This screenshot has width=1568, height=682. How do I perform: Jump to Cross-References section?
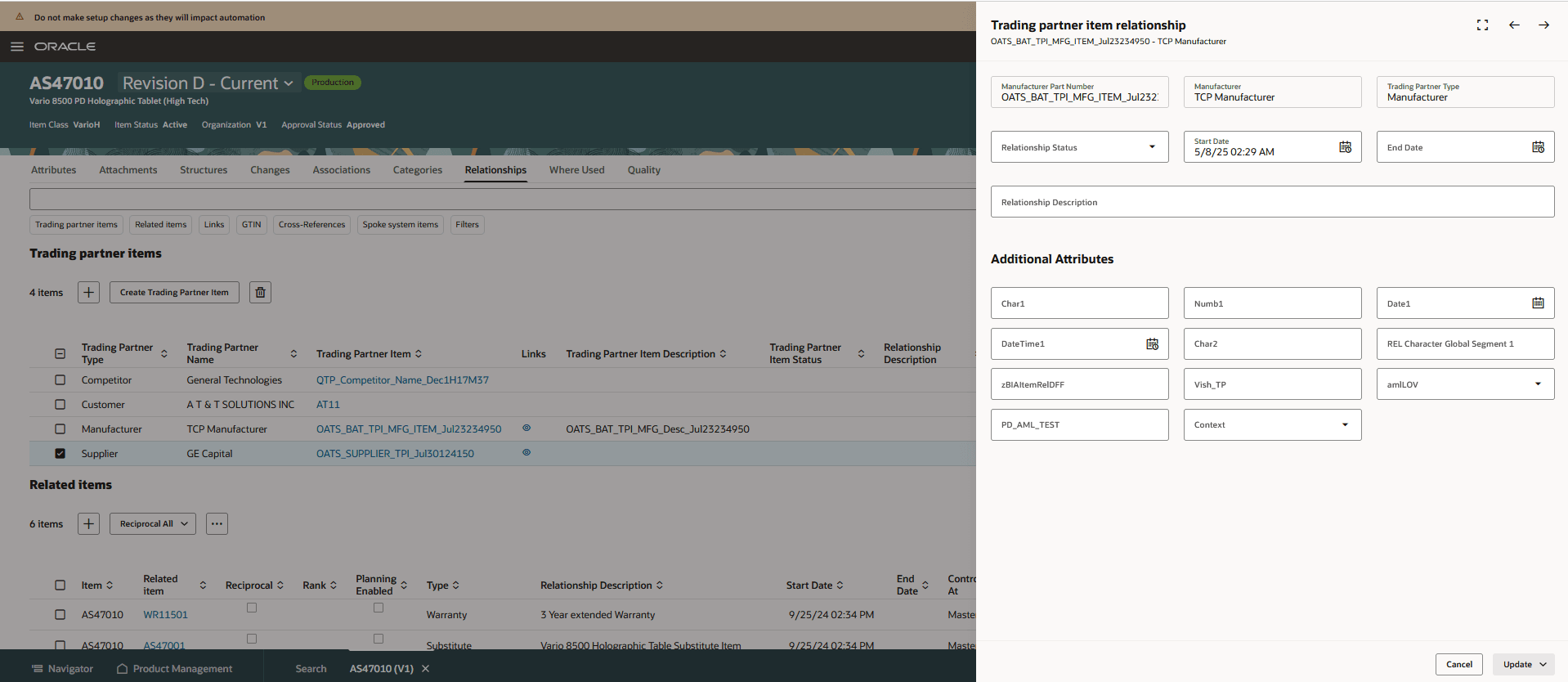pos(311,224)
